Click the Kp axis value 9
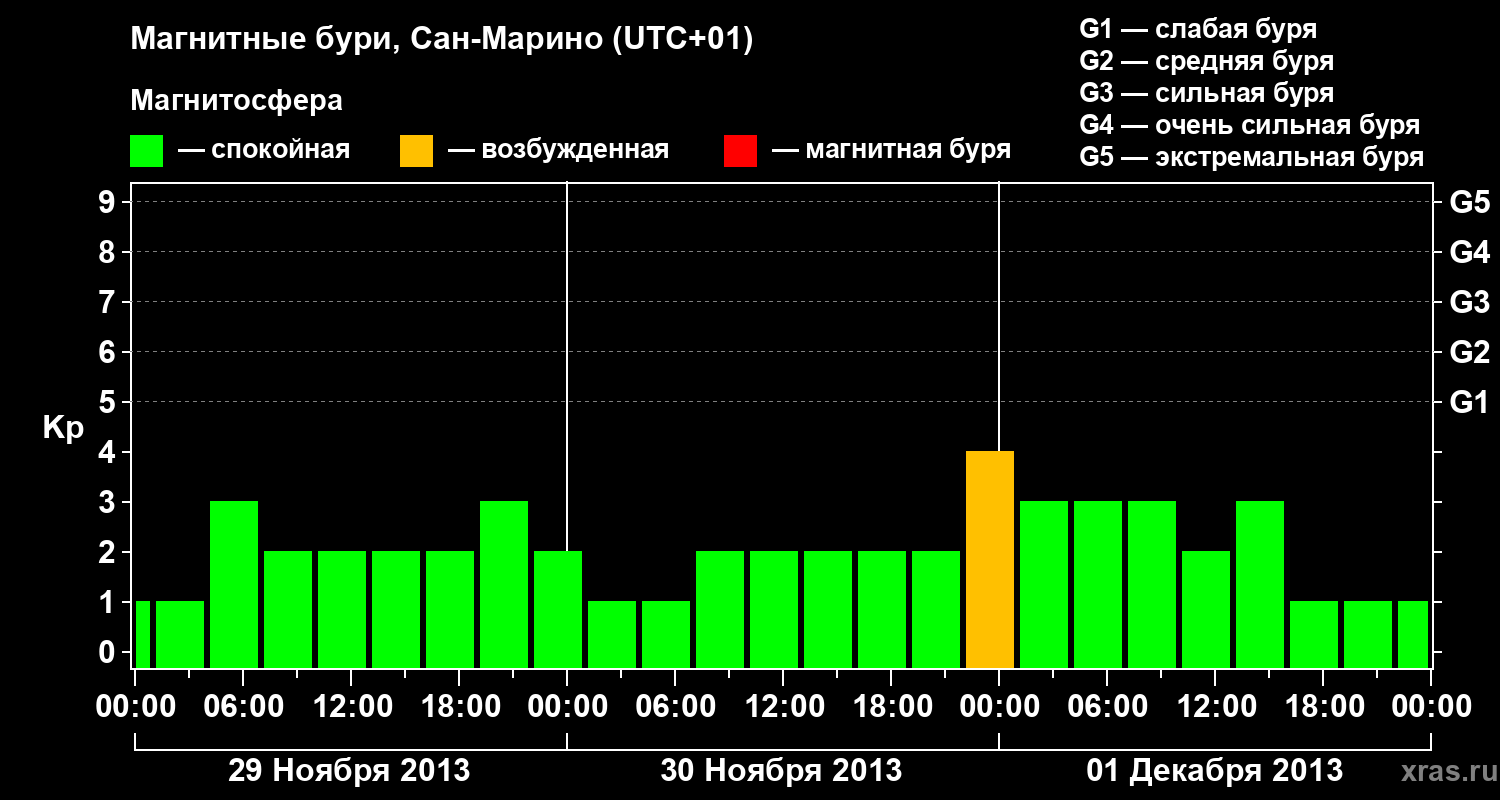This screenshot has height=800, width=1500. 109,202
